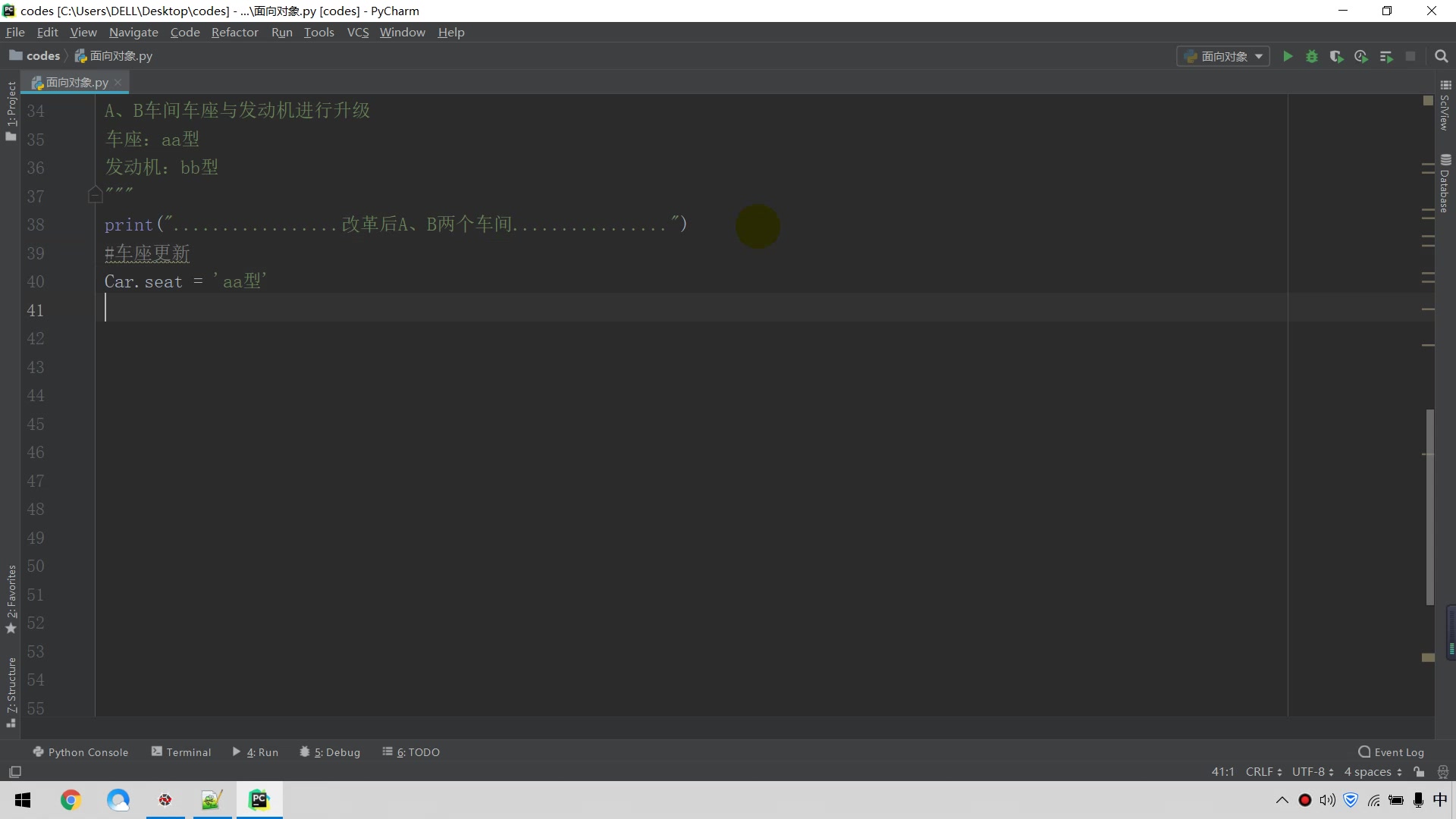The image size is (1456, 819).
Task: Switch to Python Console tab
Action: tap(80, 751)
